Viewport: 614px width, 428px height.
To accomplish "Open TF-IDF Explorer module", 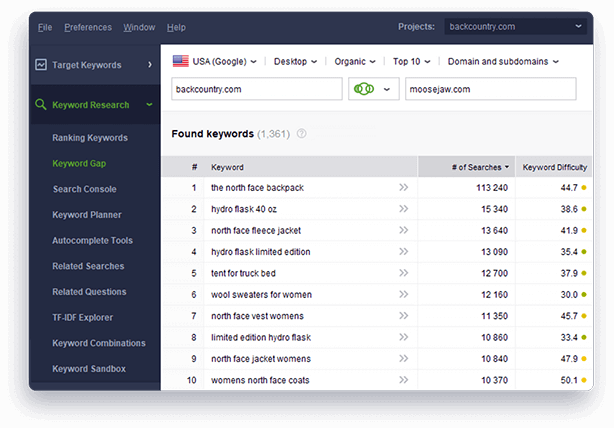I will coord(83,318).
